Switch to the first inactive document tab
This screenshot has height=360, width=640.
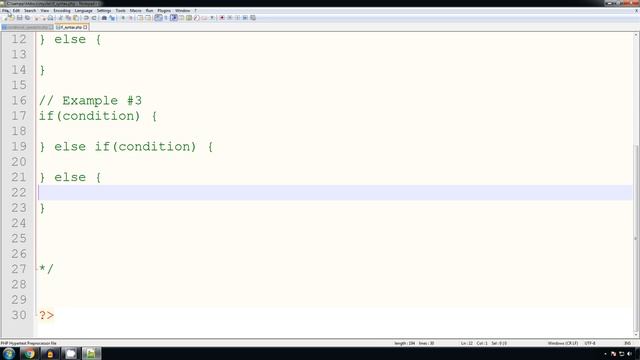coord(27,27)
